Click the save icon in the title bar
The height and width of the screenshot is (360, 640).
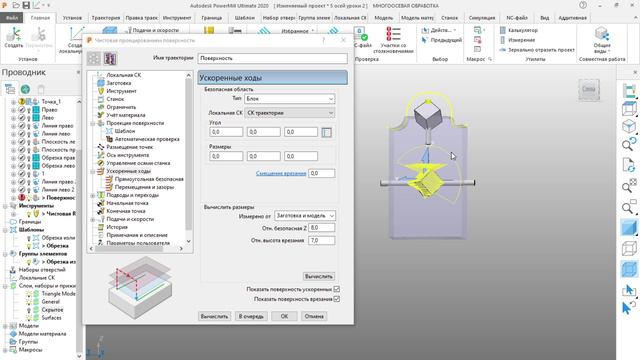(x=26, y=5)
